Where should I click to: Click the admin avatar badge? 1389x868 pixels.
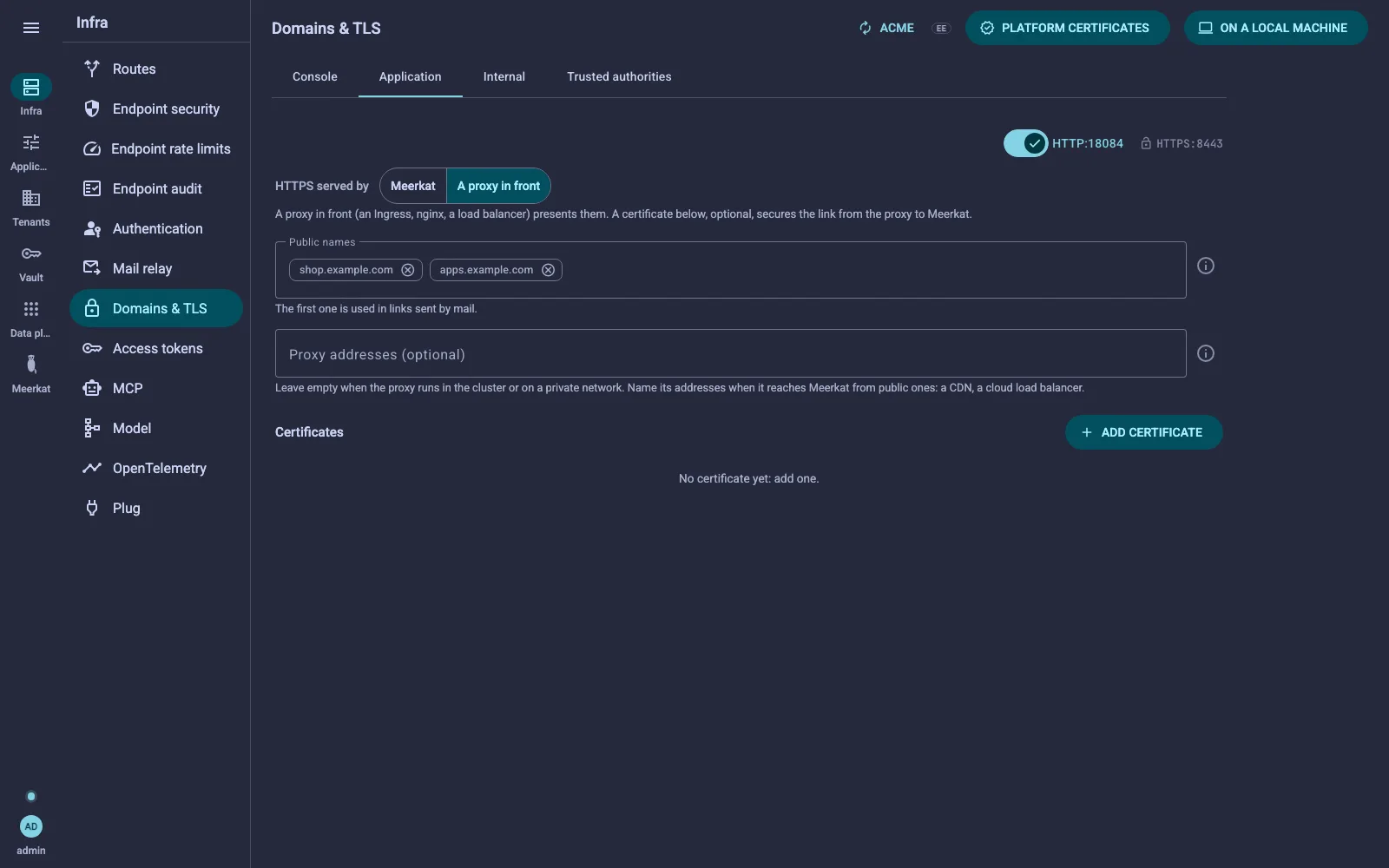click(31, 826)
